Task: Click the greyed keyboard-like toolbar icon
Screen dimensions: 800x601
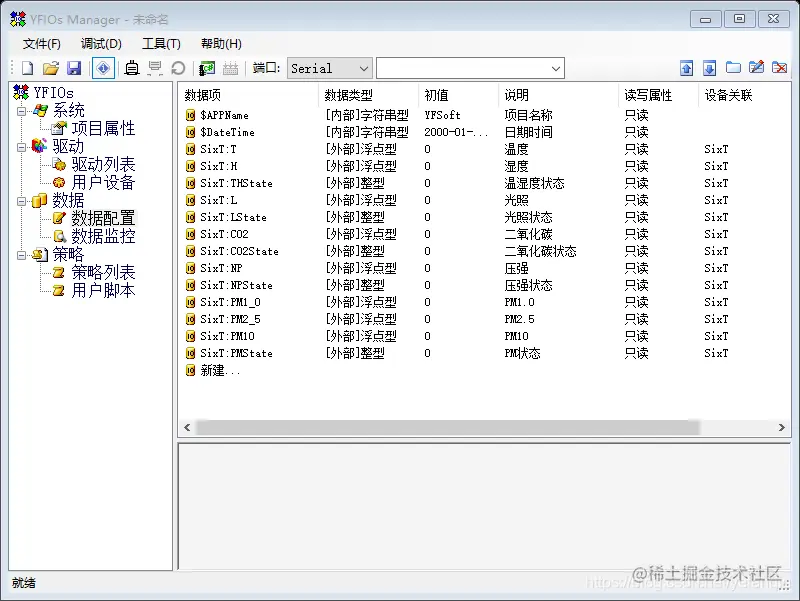Action: click(230, 68)
